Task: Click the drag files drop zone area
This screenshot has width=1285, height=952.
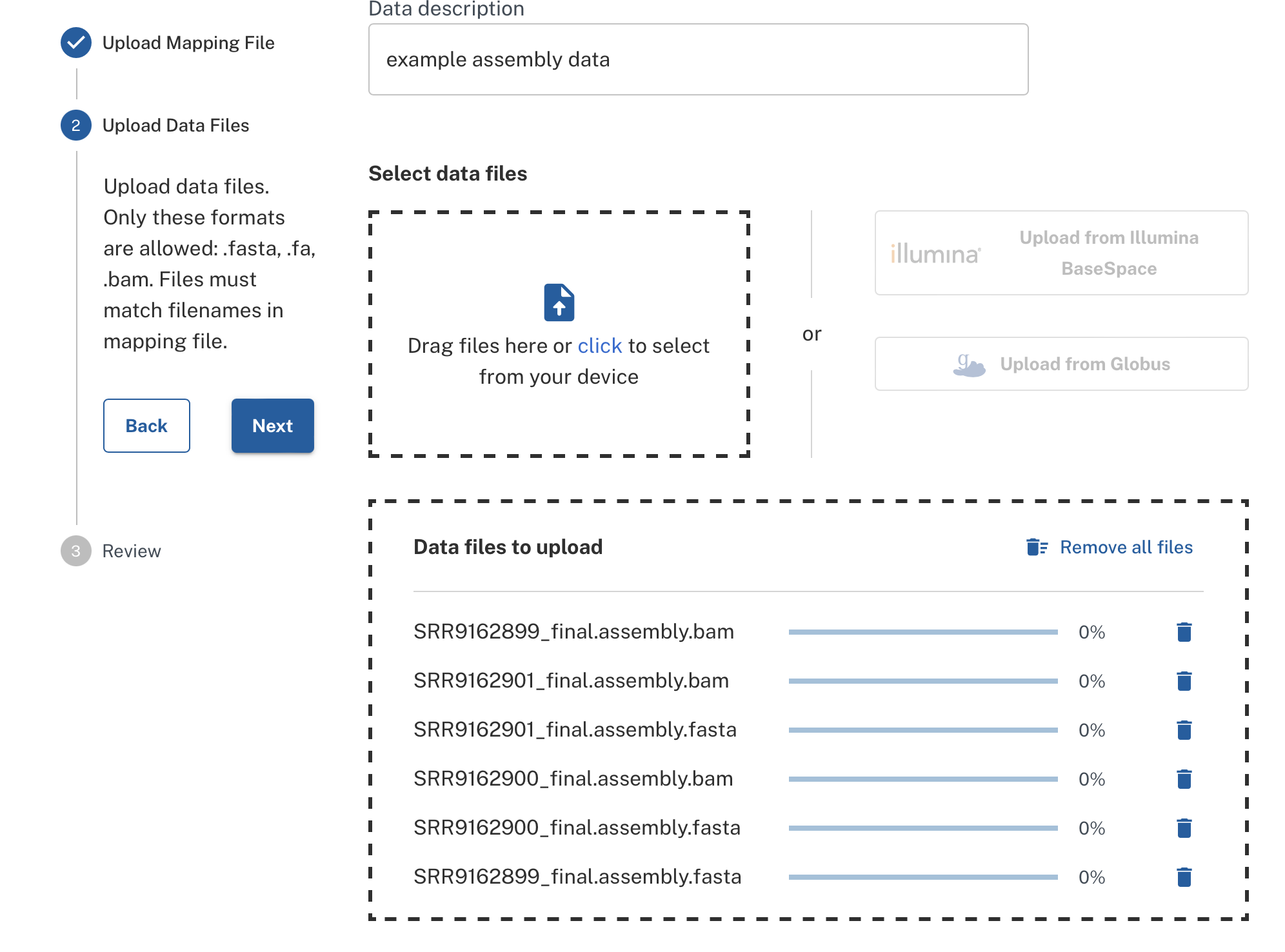Action: 559,413
